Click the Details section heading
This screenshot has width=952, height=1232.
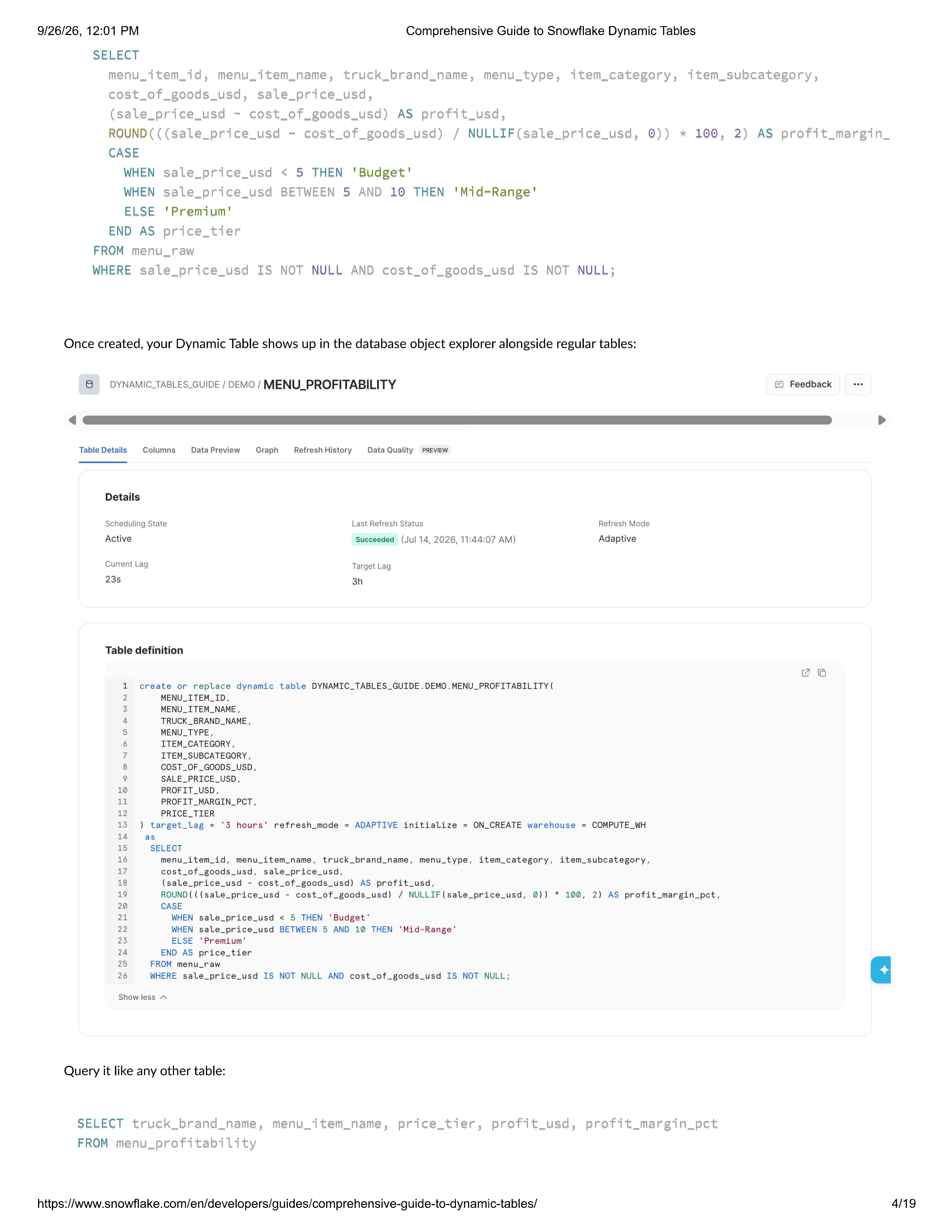click(x=122, y=497)
